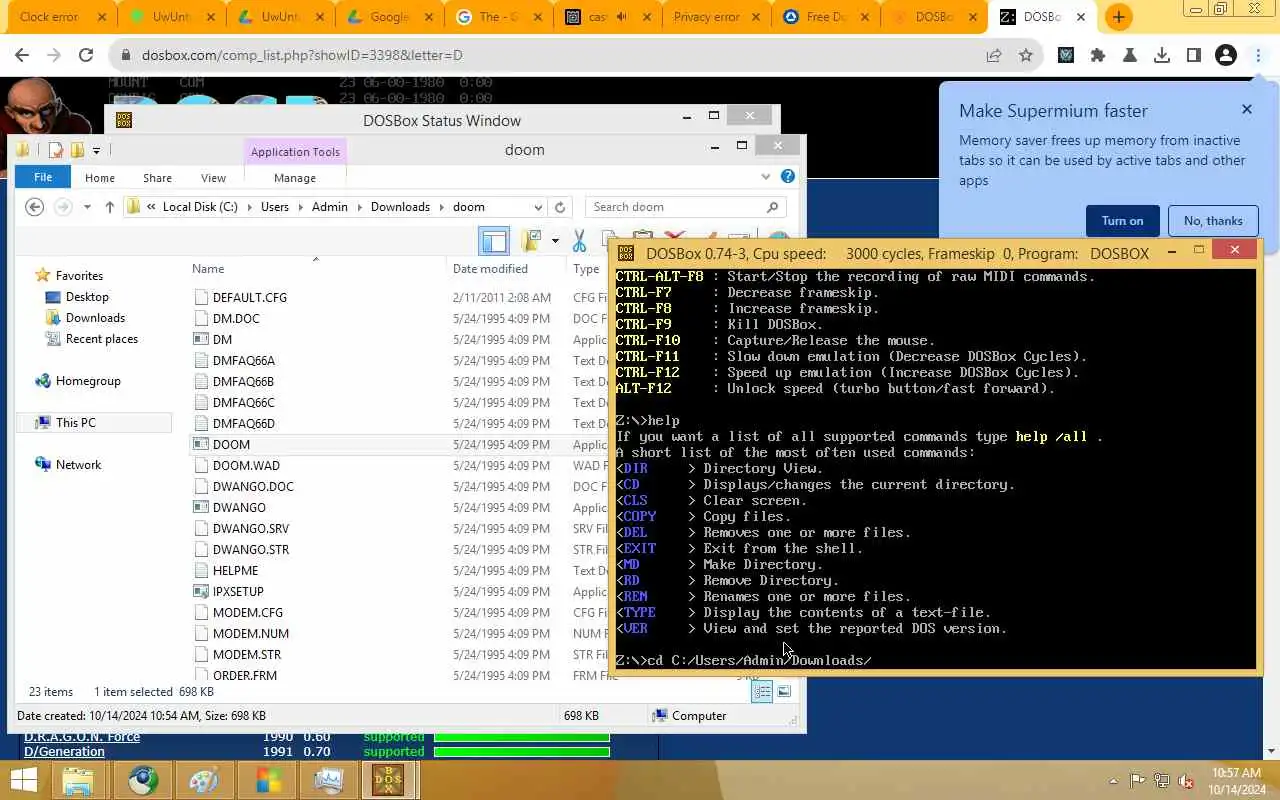
Task: Select Desktop in Favorites
Action: tap(87, 297)
